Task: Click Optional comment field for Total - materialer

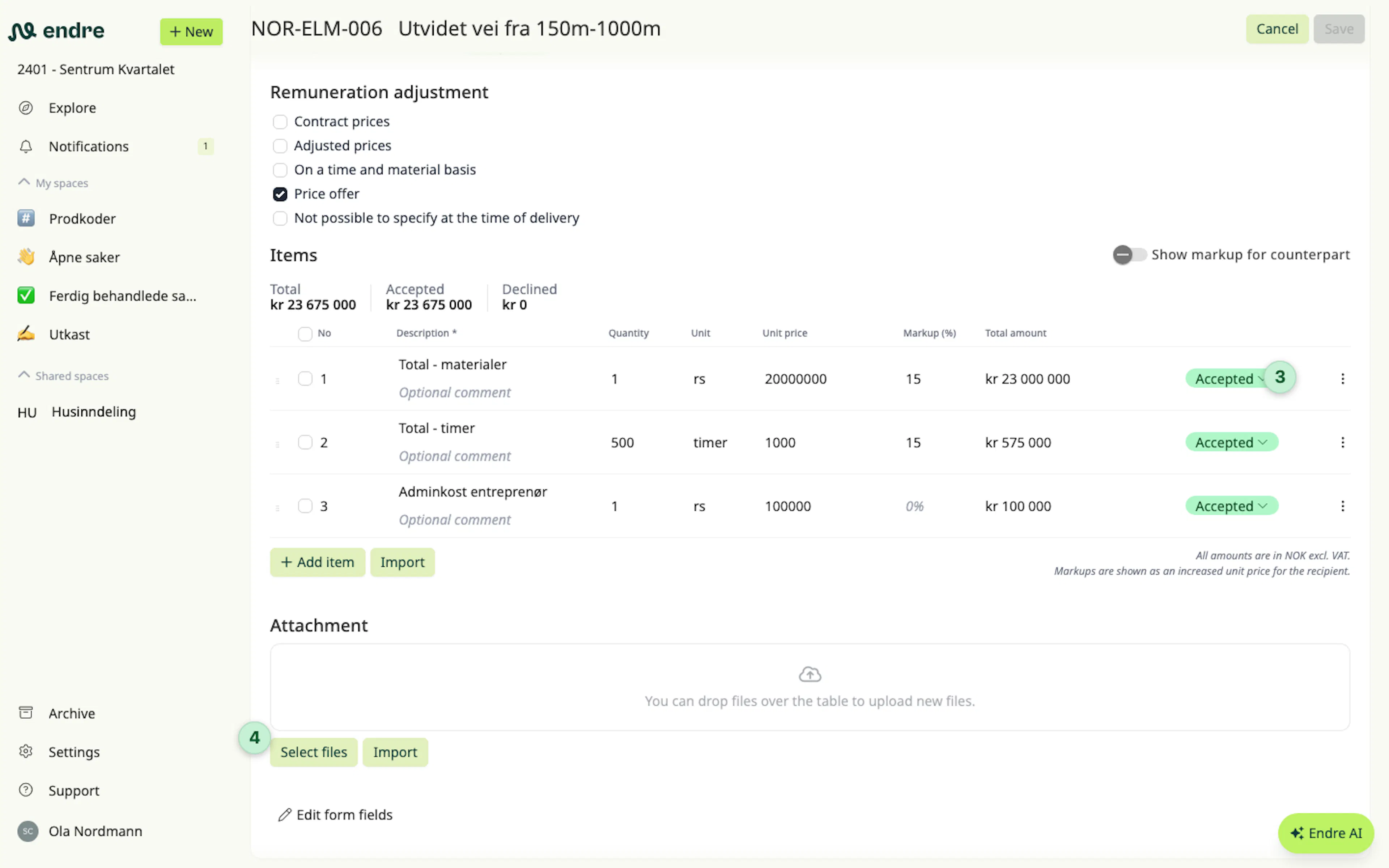Action: 455,393
